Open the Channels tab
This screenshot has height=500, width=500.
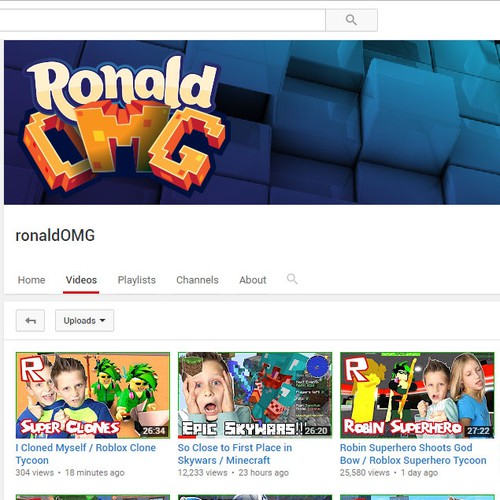(x=197, y=280)
